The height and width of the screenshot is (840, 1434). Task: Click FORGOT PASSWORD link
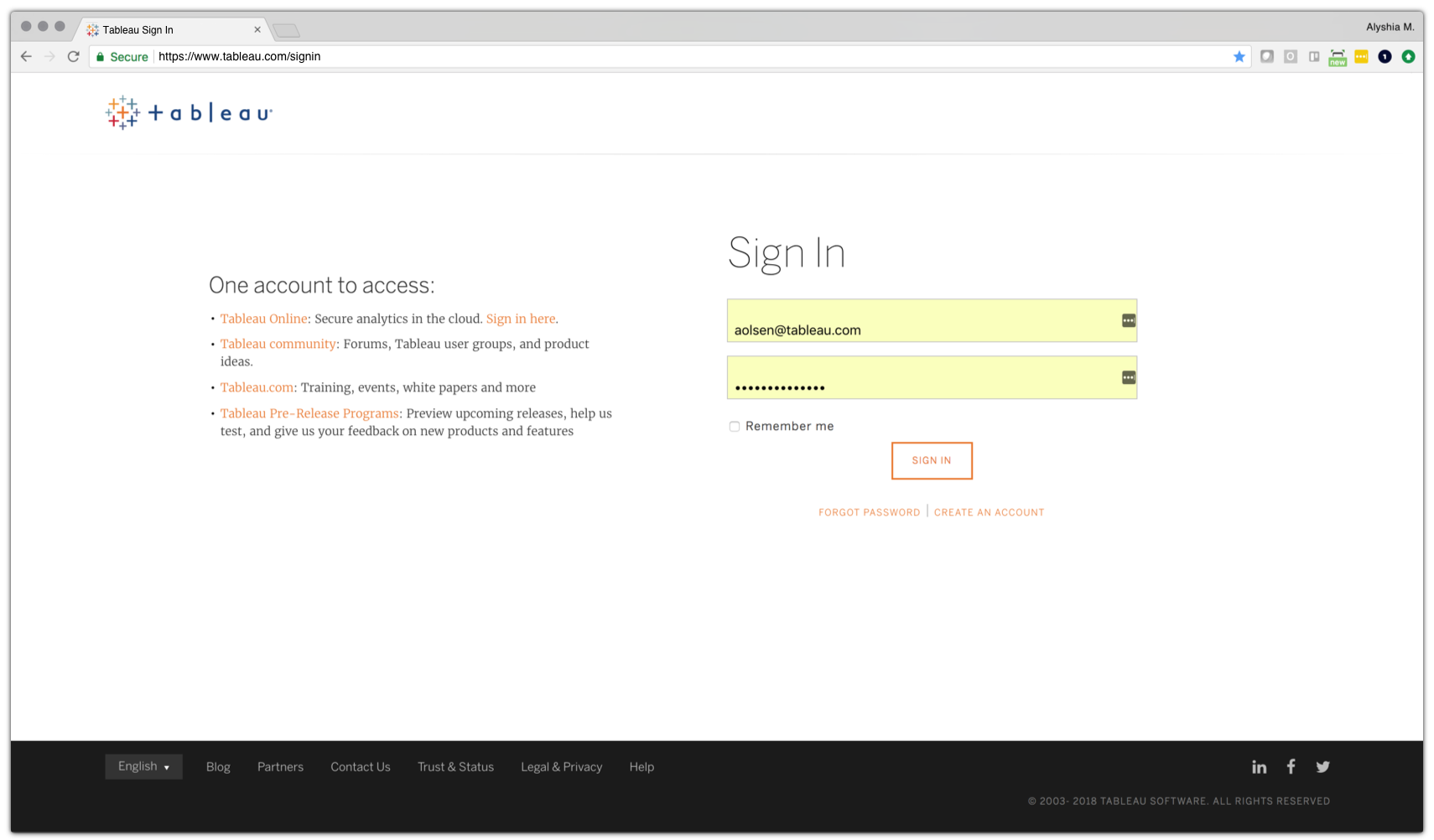pos(869,512)
